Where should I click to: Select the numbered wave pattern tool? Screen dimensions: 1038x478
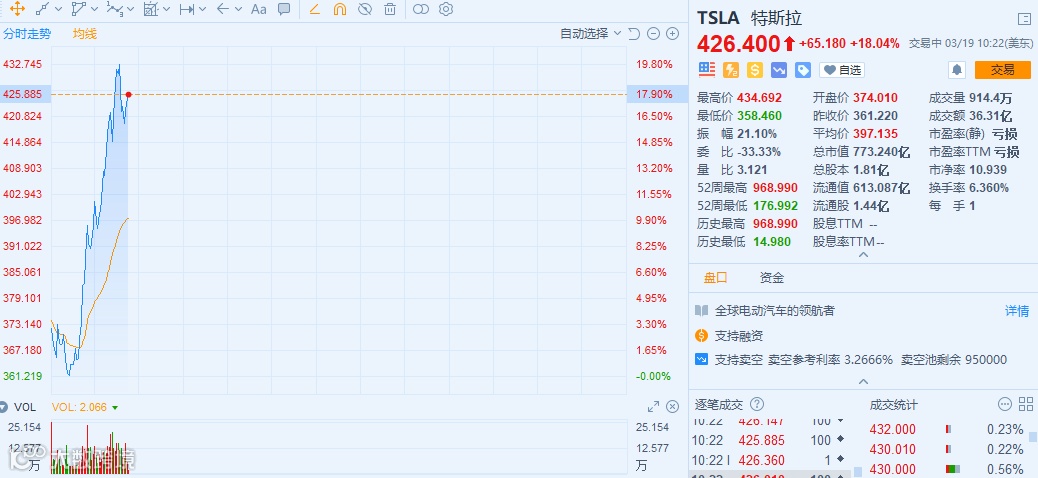[115, 9]
